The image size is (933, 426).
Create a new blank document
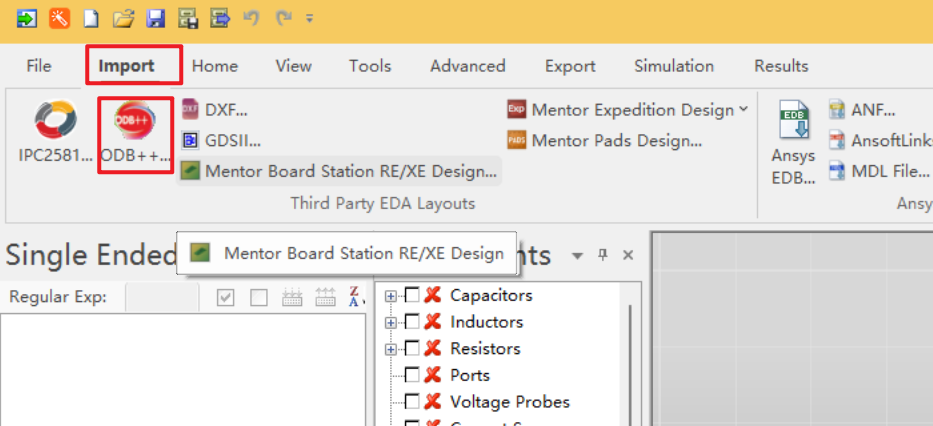(90, 18)
